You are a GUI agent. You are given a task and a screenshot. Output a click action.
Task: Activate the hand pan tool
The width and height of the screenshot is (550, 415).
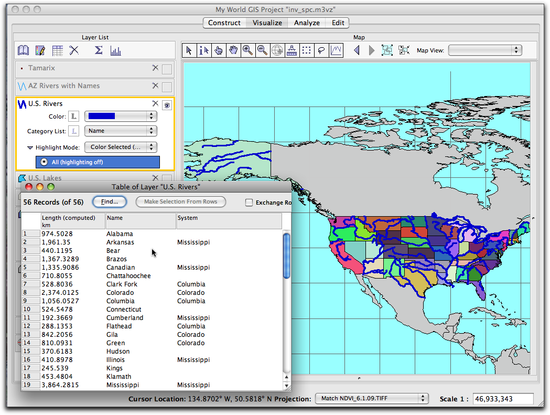pyautogui.click(x=233, y=51)
